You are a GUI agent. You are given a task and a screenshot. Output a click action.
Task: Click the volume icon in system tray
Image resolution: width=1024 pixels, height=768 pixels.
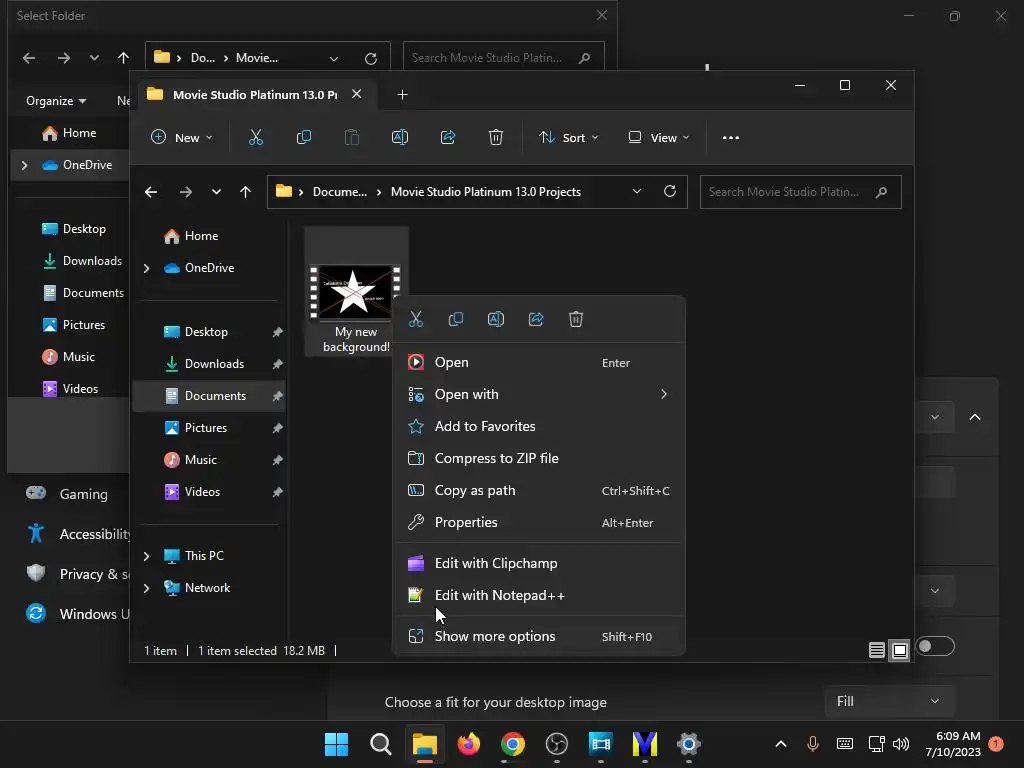901,744
